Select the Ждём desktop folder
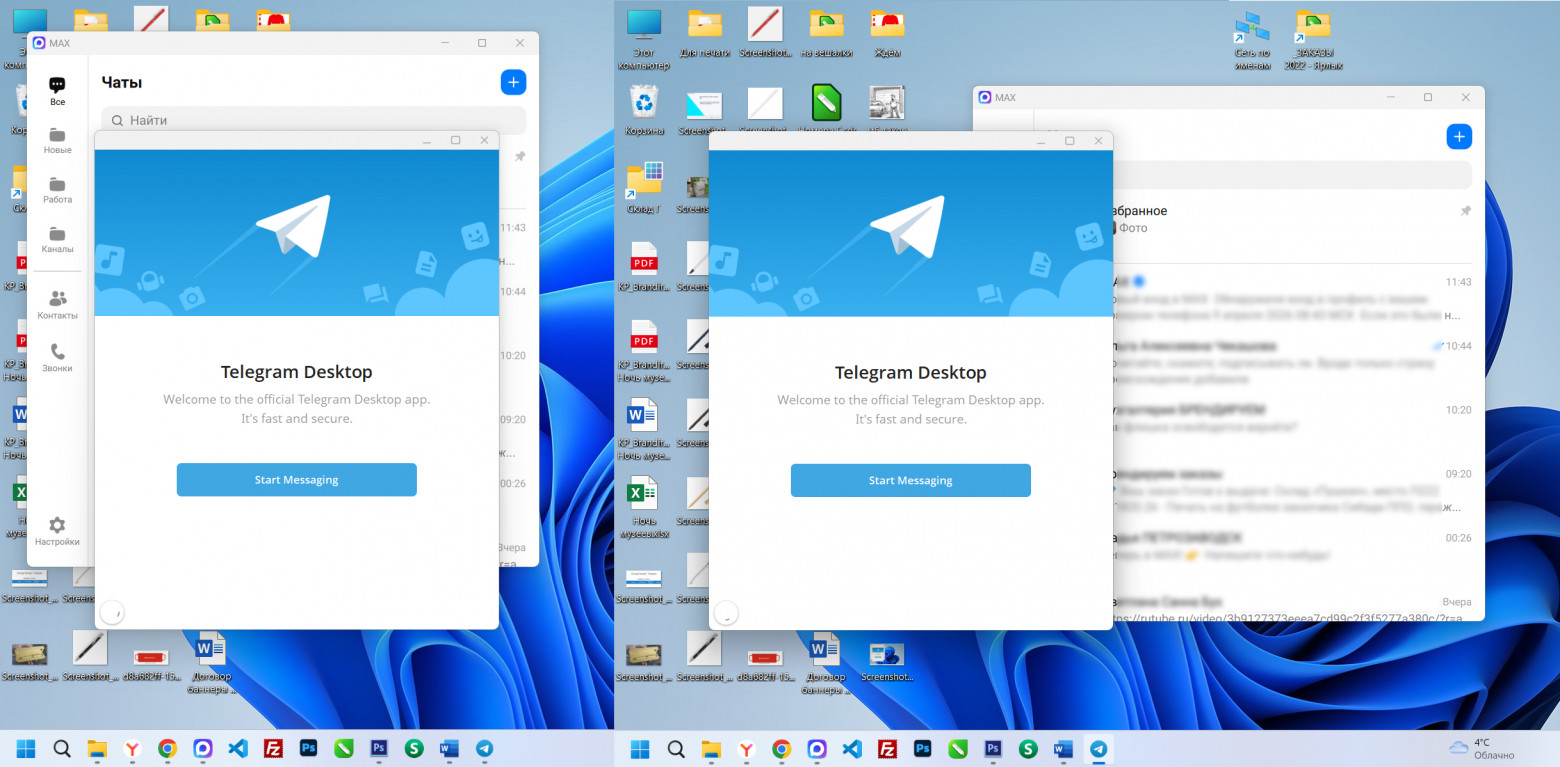 887,33
